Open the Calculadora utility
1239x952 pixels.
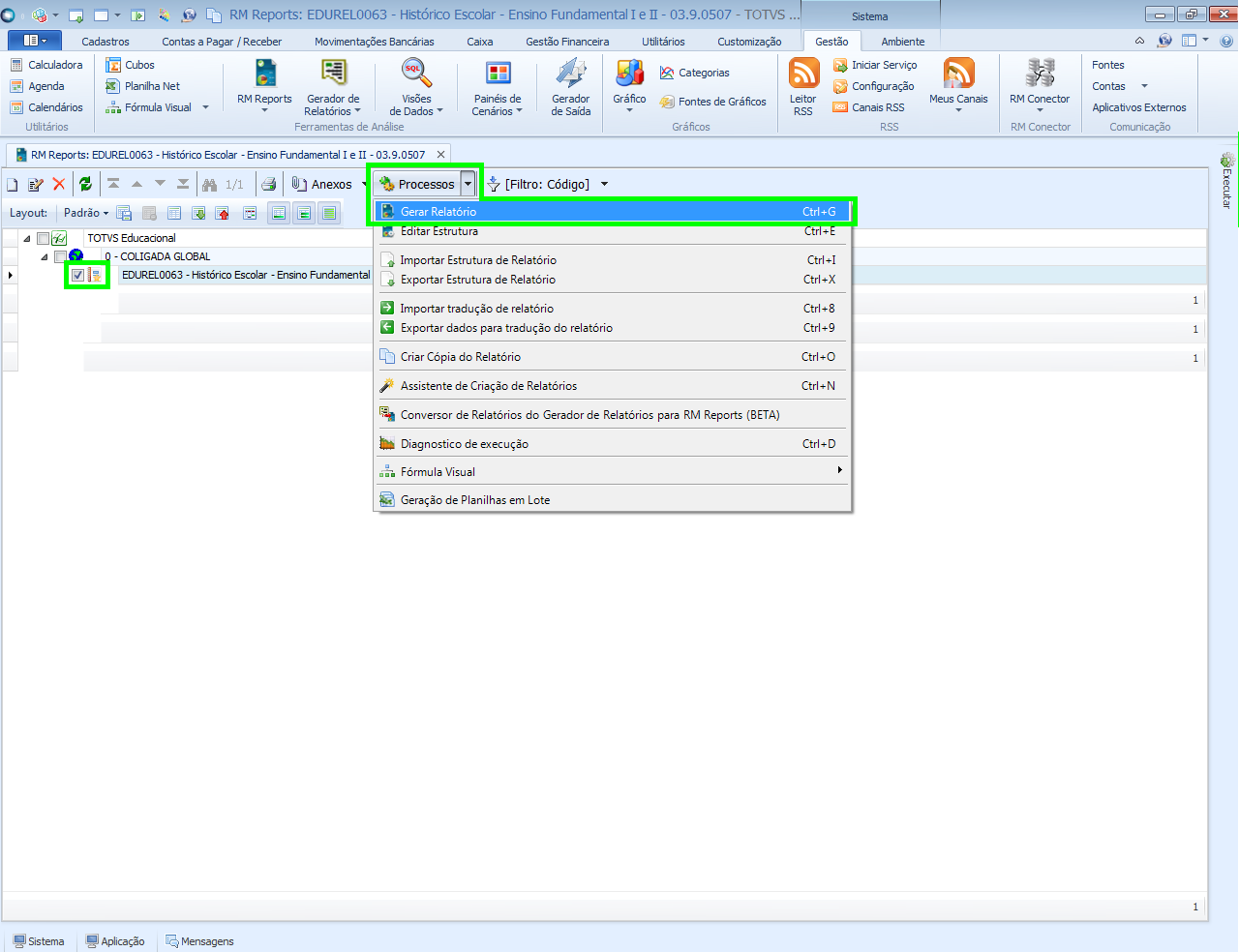point(46,65)
